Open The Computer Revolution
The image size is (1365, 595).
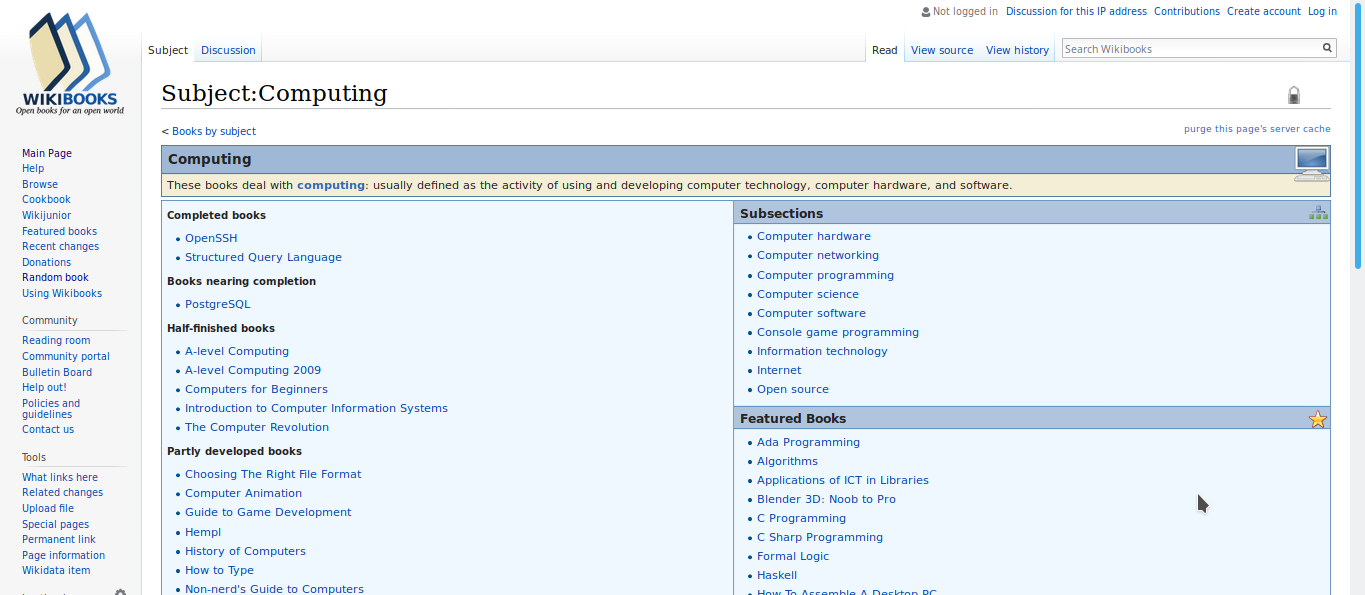pyautogui.click(x=257, y=427)
